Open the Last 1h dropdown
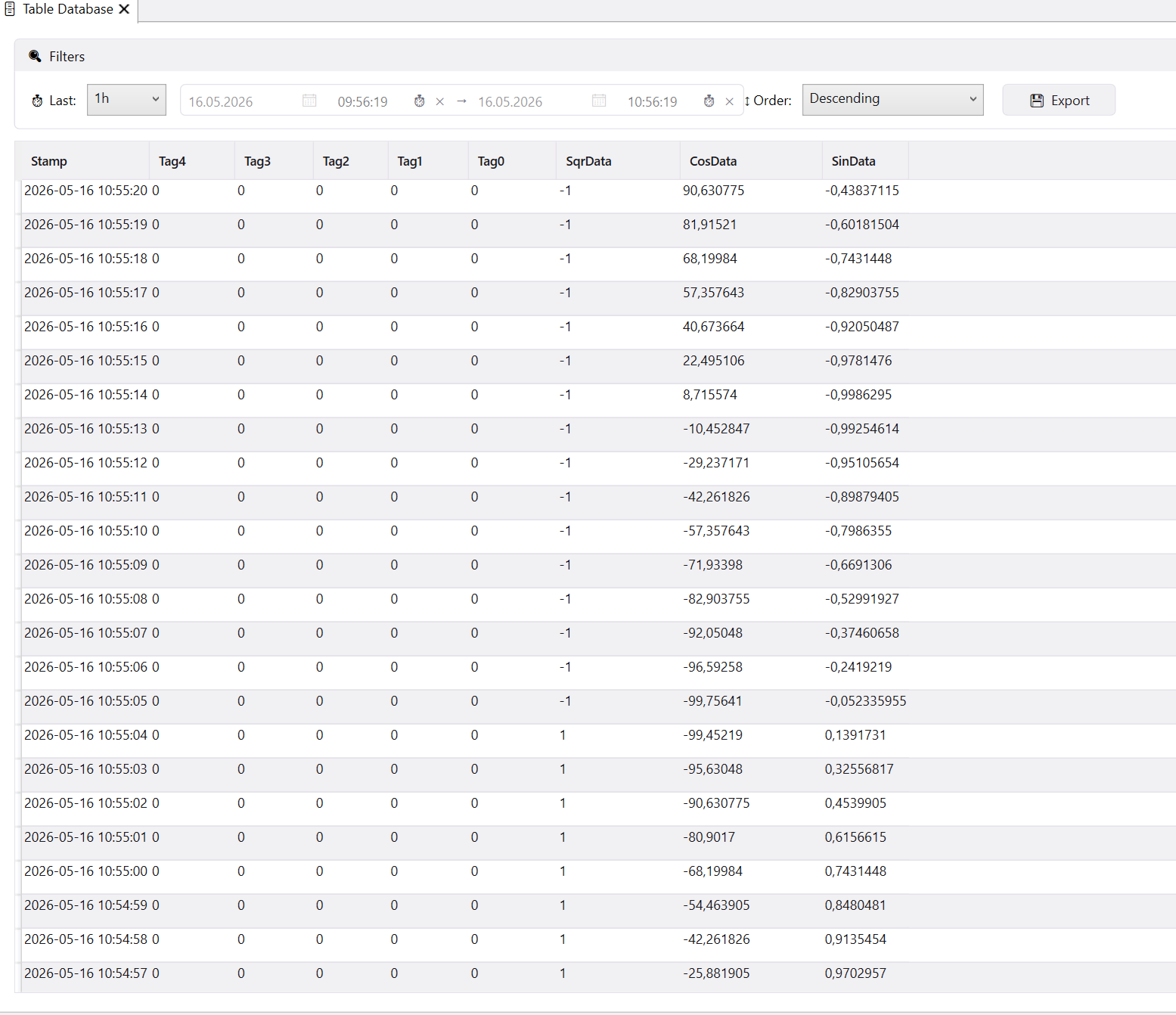1176x1015 pixels. pyautogui.click(x=126, y=100)
